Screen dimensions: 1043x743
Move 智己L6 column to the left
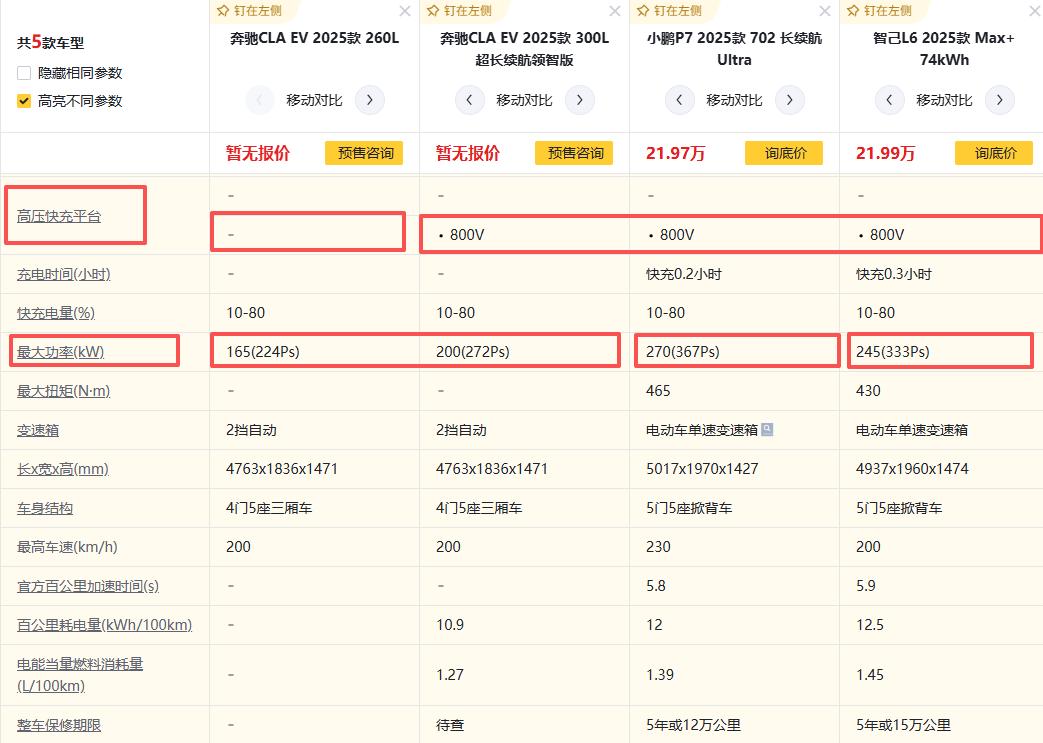[890, 100]
